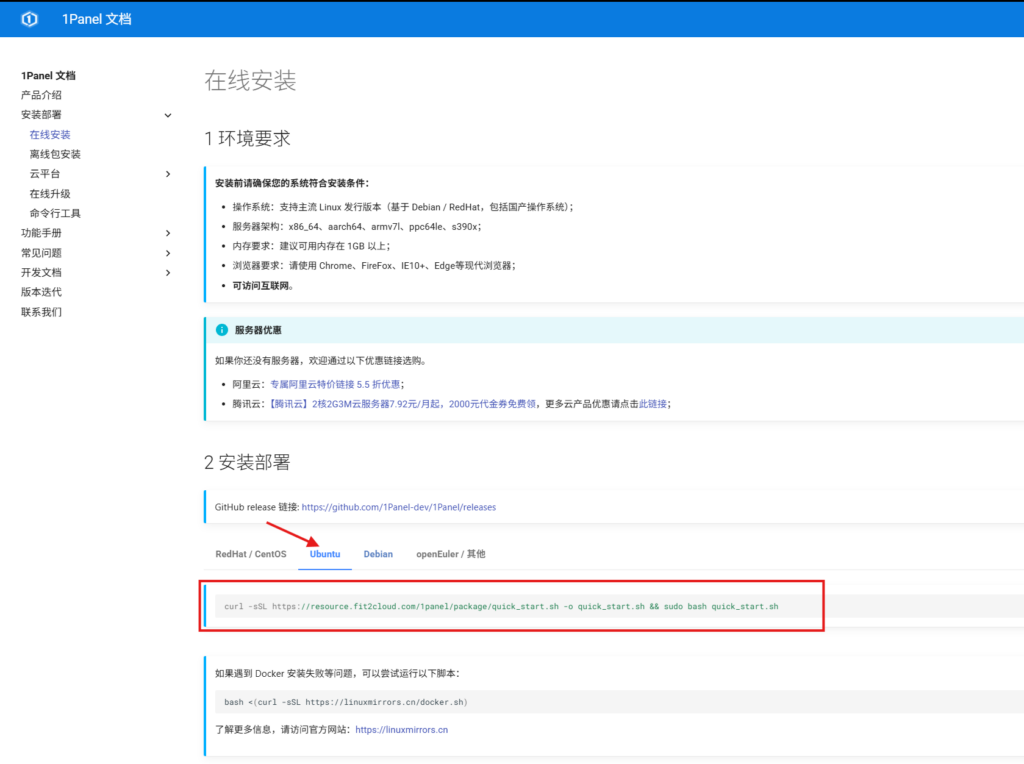The image size is (1024, 764).
Task: Click the curl quick_start.sh install command block
Action: [500, 606]
